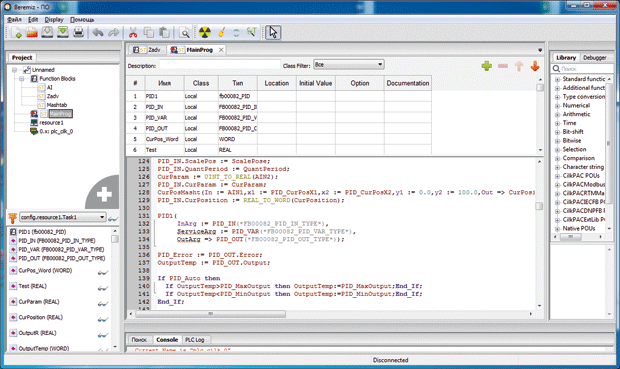Click the Print toolbar icon
The image size is (620, 369).
click(78, 32)
